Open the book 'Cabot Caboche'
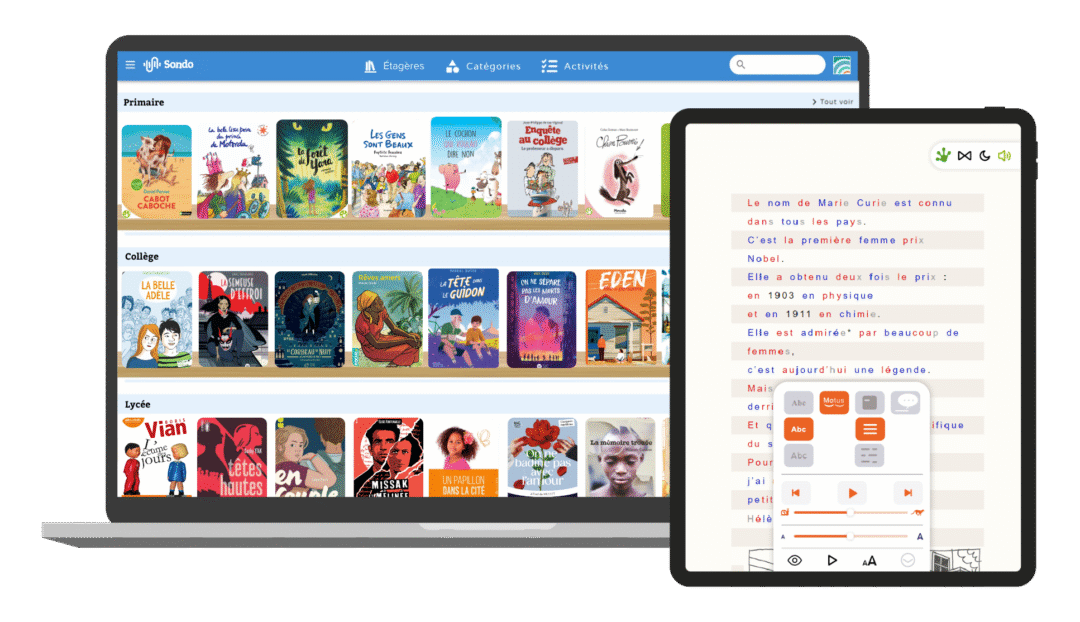 157,172
